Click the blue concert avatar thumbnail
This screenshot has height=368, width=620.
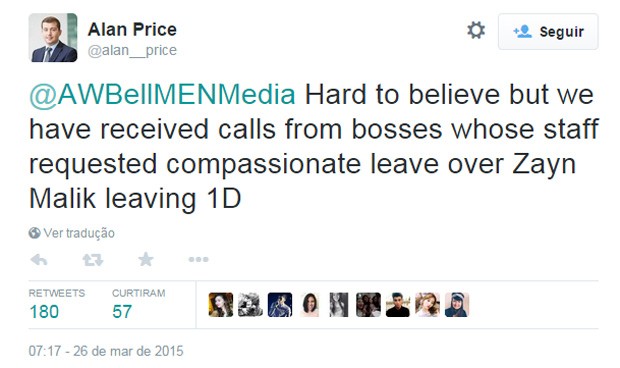(x=280, y=305)
